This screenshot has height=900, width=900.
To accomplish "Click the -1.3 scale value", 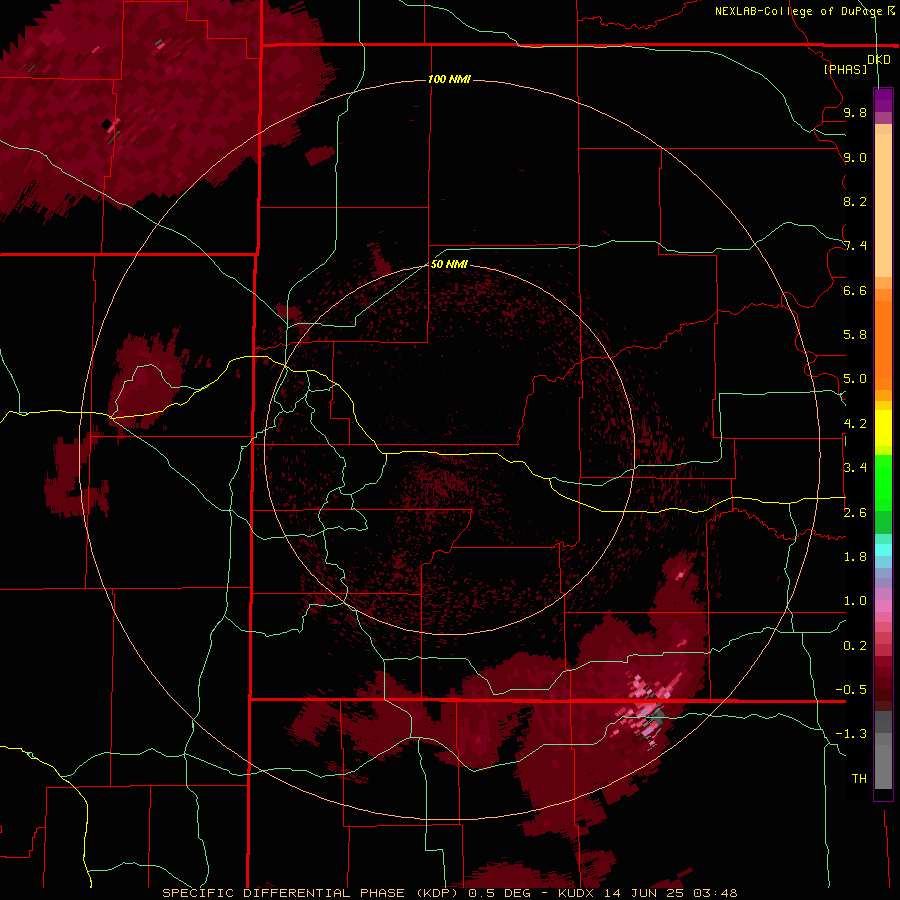I will click(851, 734).
